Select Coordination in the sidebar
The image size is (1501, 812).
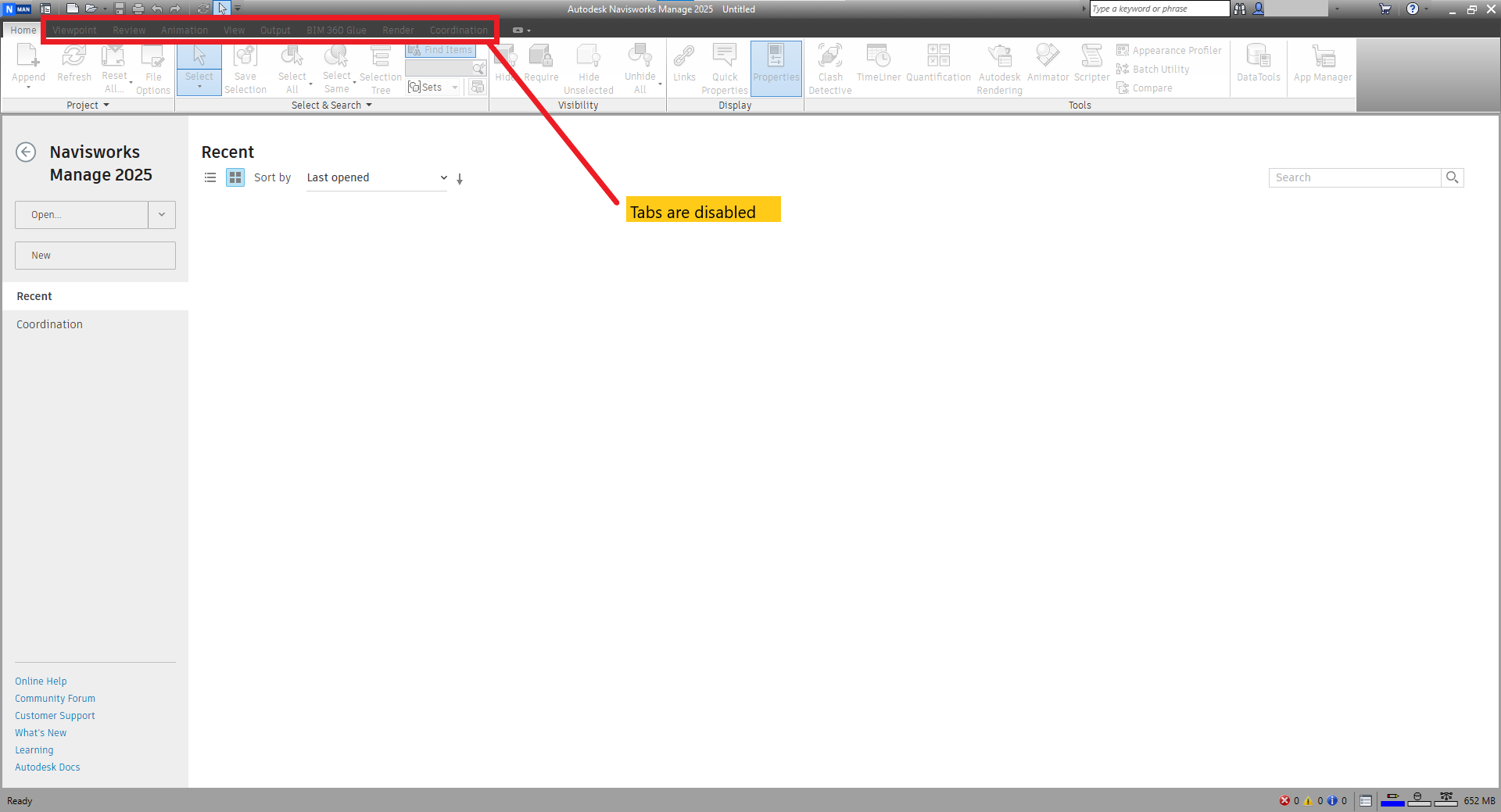[48, 324]
